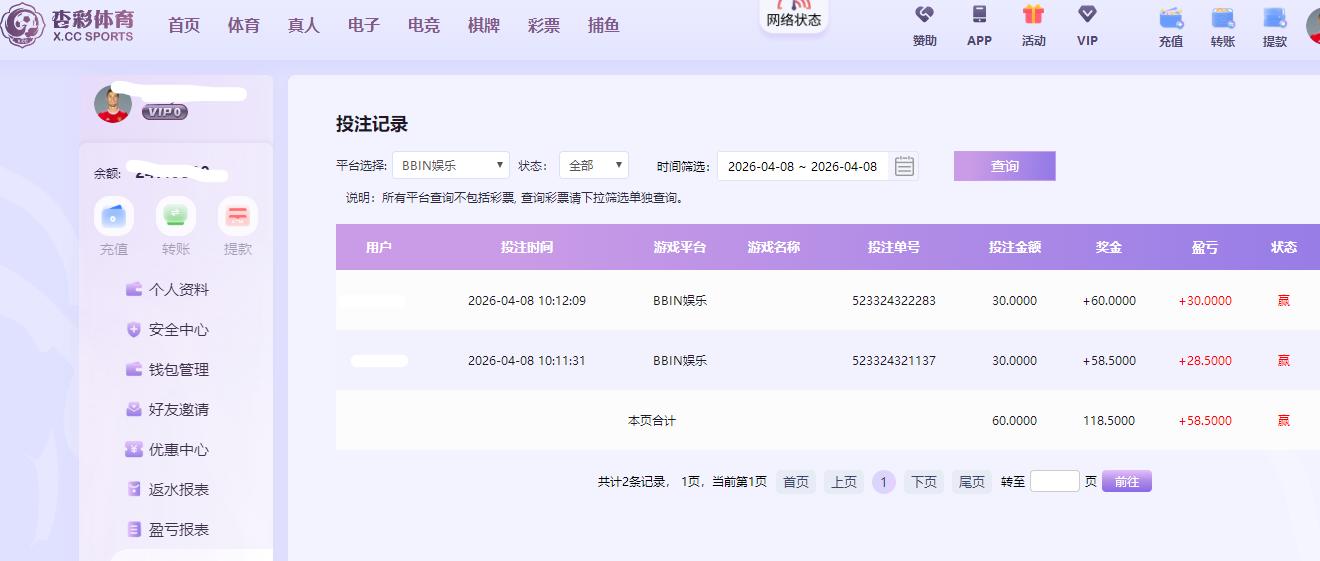Open 个人资料 in the sidebar
Image resolution: width=1320 pixels, height=561 pixels.
(x=168, y=289)
